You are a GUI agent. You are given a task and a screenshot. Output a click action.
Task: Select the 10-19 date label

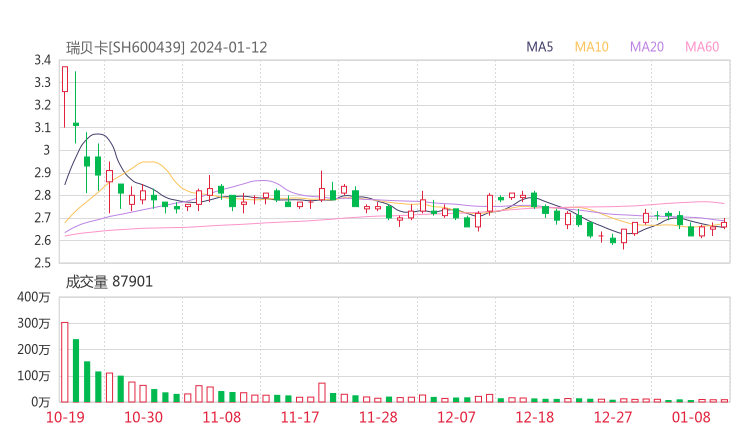pyautogui.click(x=65, y=417)
